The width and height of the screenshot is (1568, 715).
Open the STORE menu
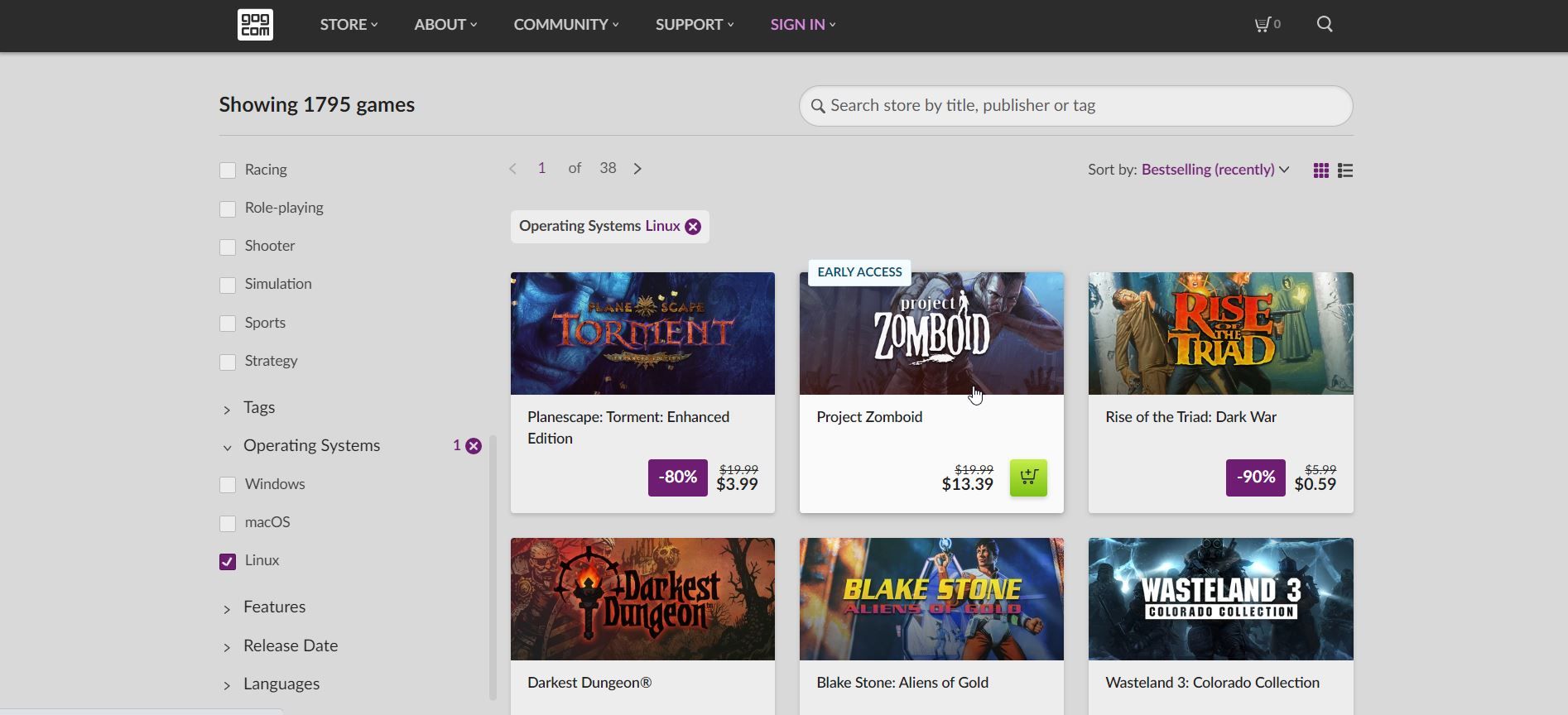click(349, 25)
